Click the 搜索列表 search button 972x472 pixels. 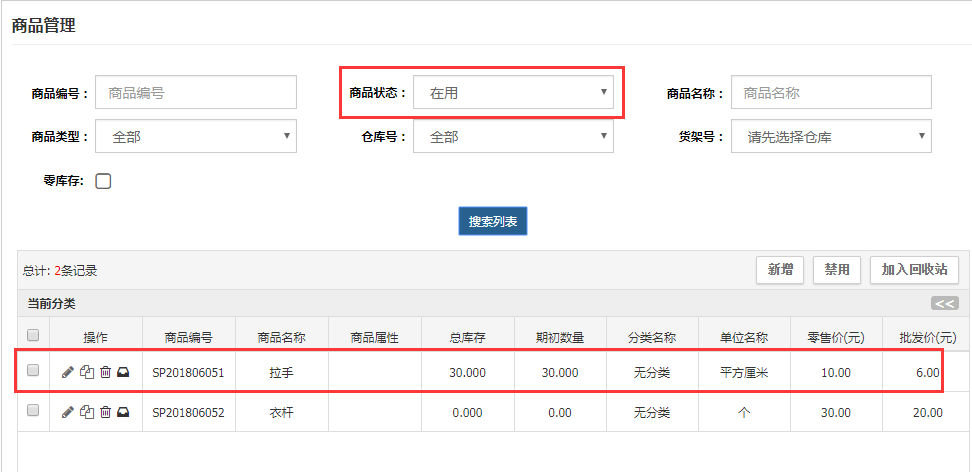pyautogui.click(x=493, y=221)
